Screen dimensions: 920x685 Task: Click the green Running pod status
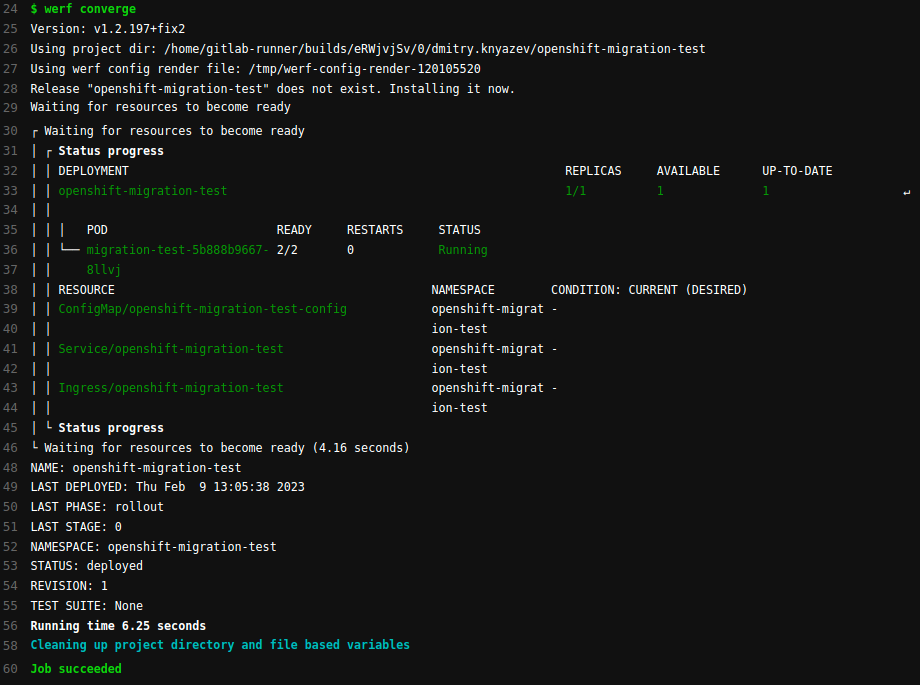point(463,250)
